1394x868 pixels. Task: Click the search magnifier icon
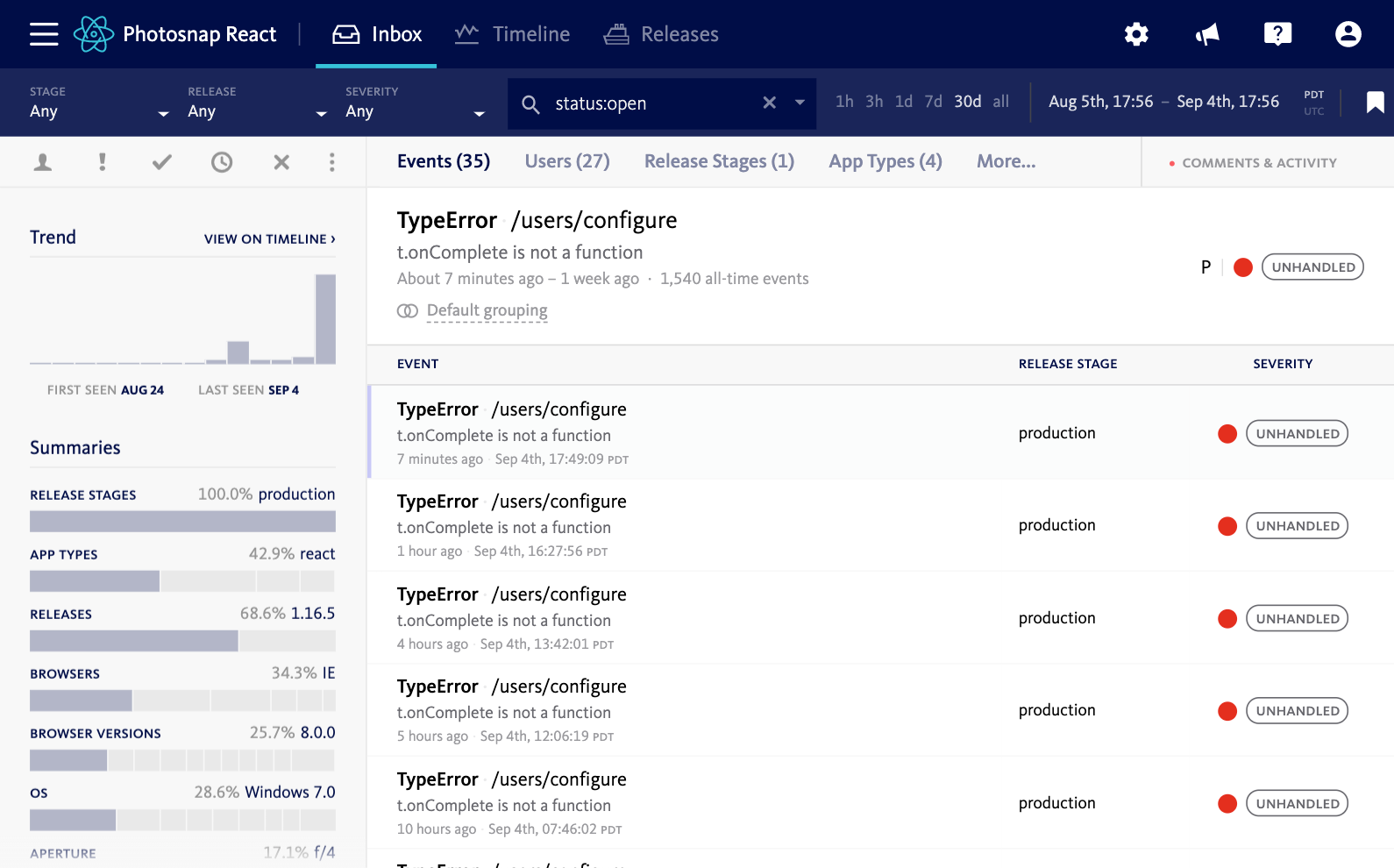530,104
